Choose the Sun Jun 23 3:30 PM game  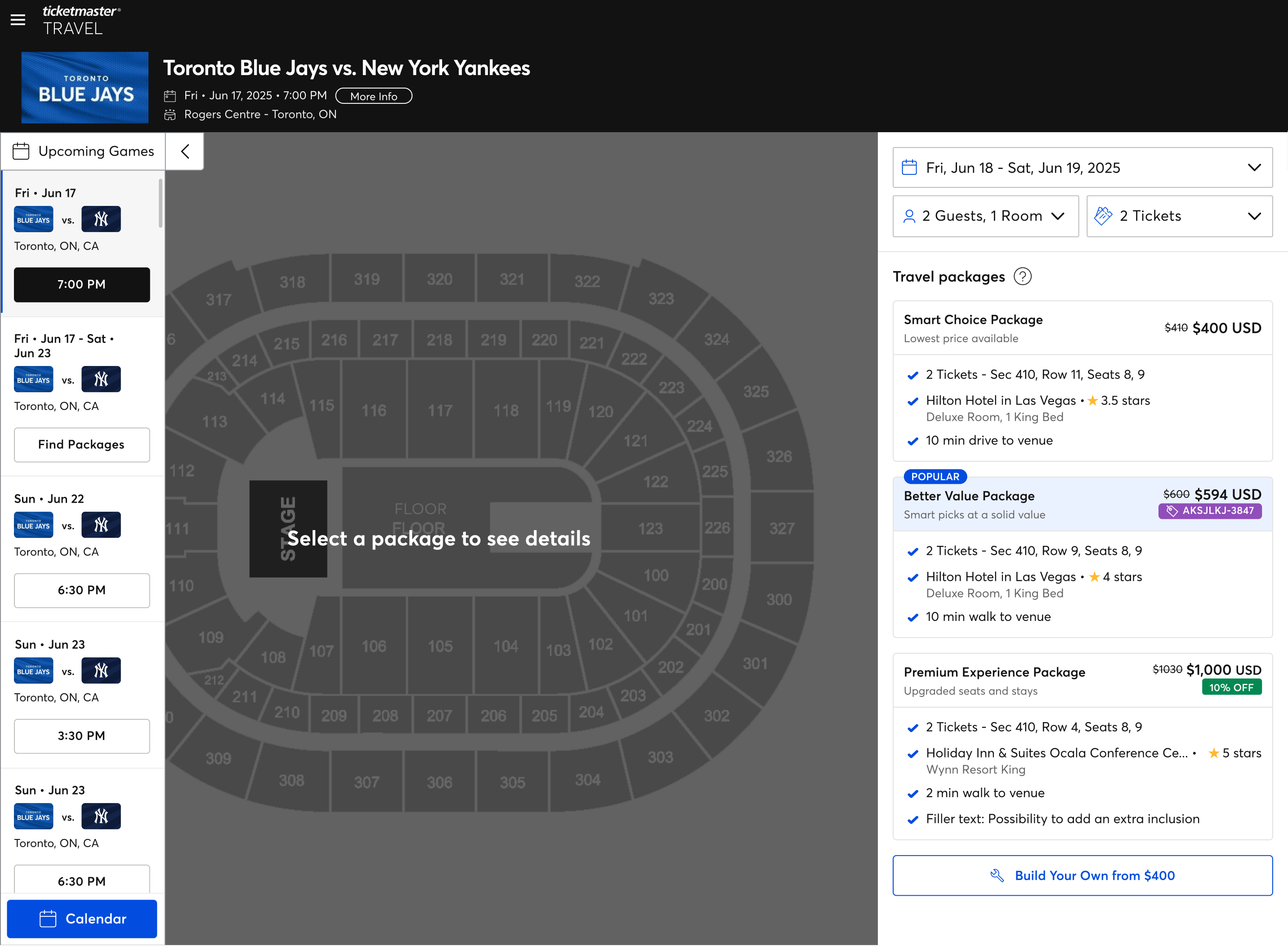point(82,736)
